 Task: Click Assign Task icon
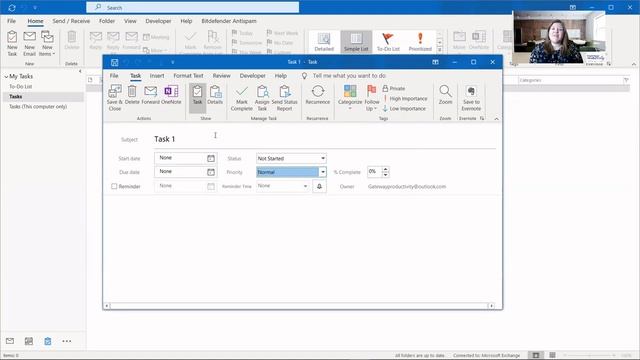(262, 98)
